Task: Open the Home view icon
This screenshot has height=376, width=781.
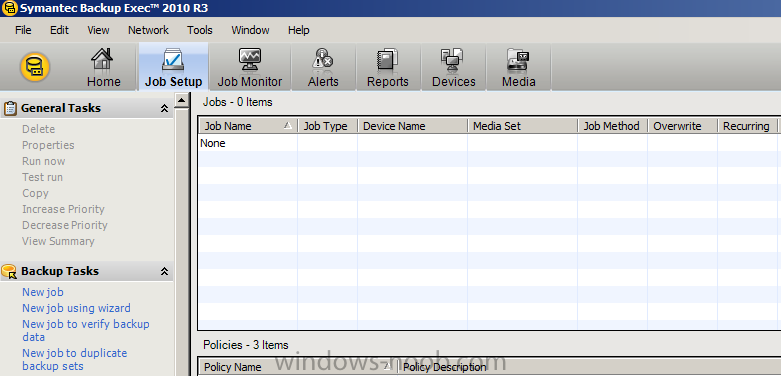Action: click(x=104, y=67)
